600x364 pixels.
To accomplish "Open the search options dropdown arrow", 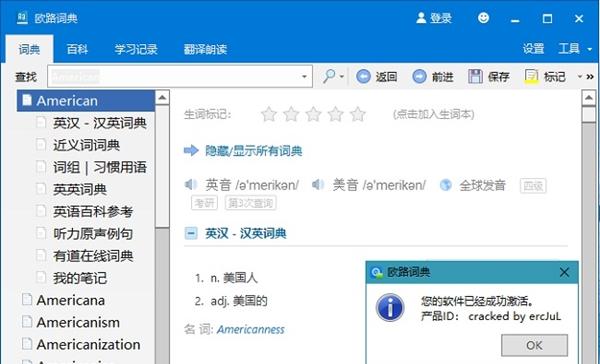I will 342,77.
